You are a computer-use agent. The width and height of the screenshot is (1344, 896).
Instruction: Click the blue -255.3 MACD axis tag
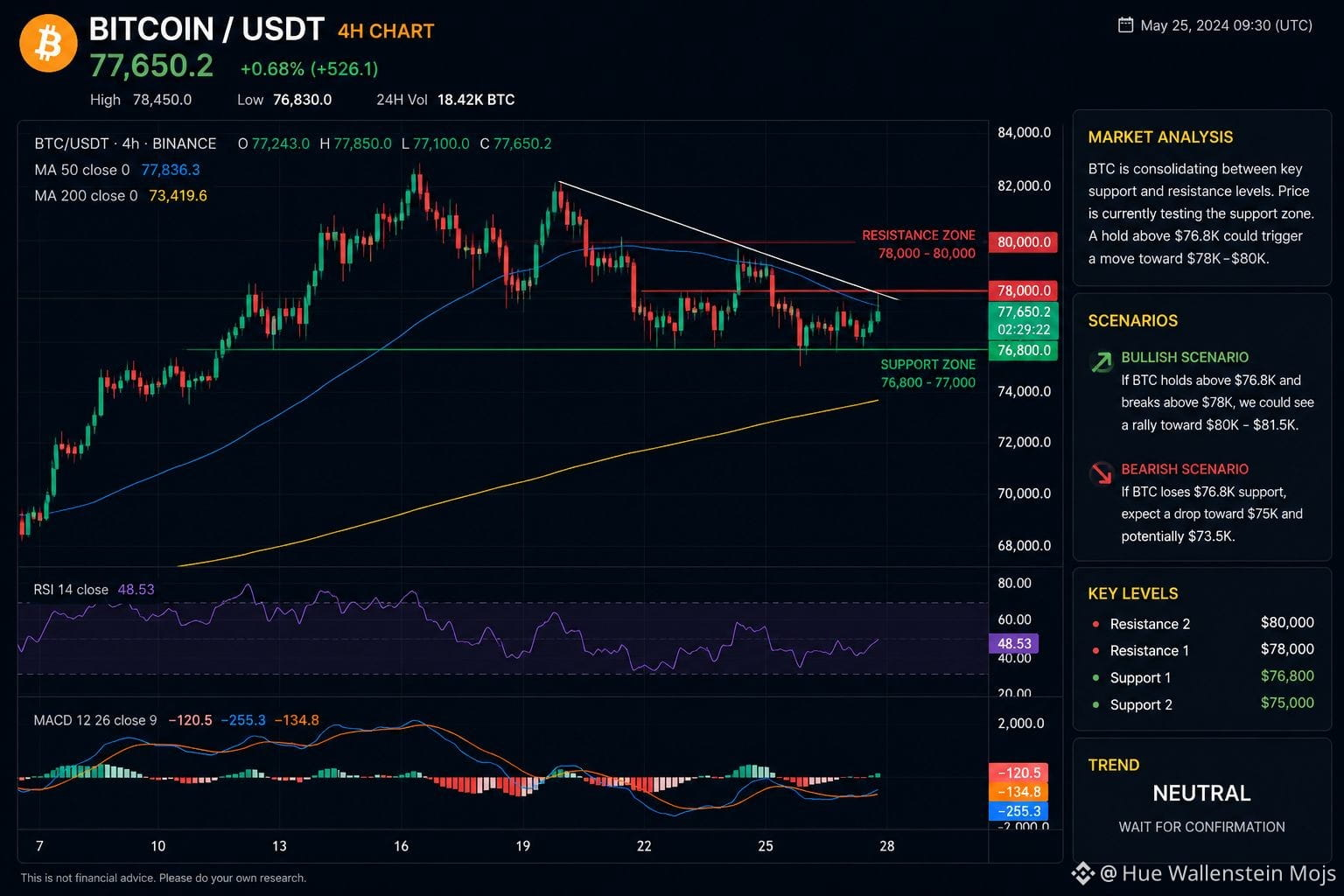pos(1018,812)
